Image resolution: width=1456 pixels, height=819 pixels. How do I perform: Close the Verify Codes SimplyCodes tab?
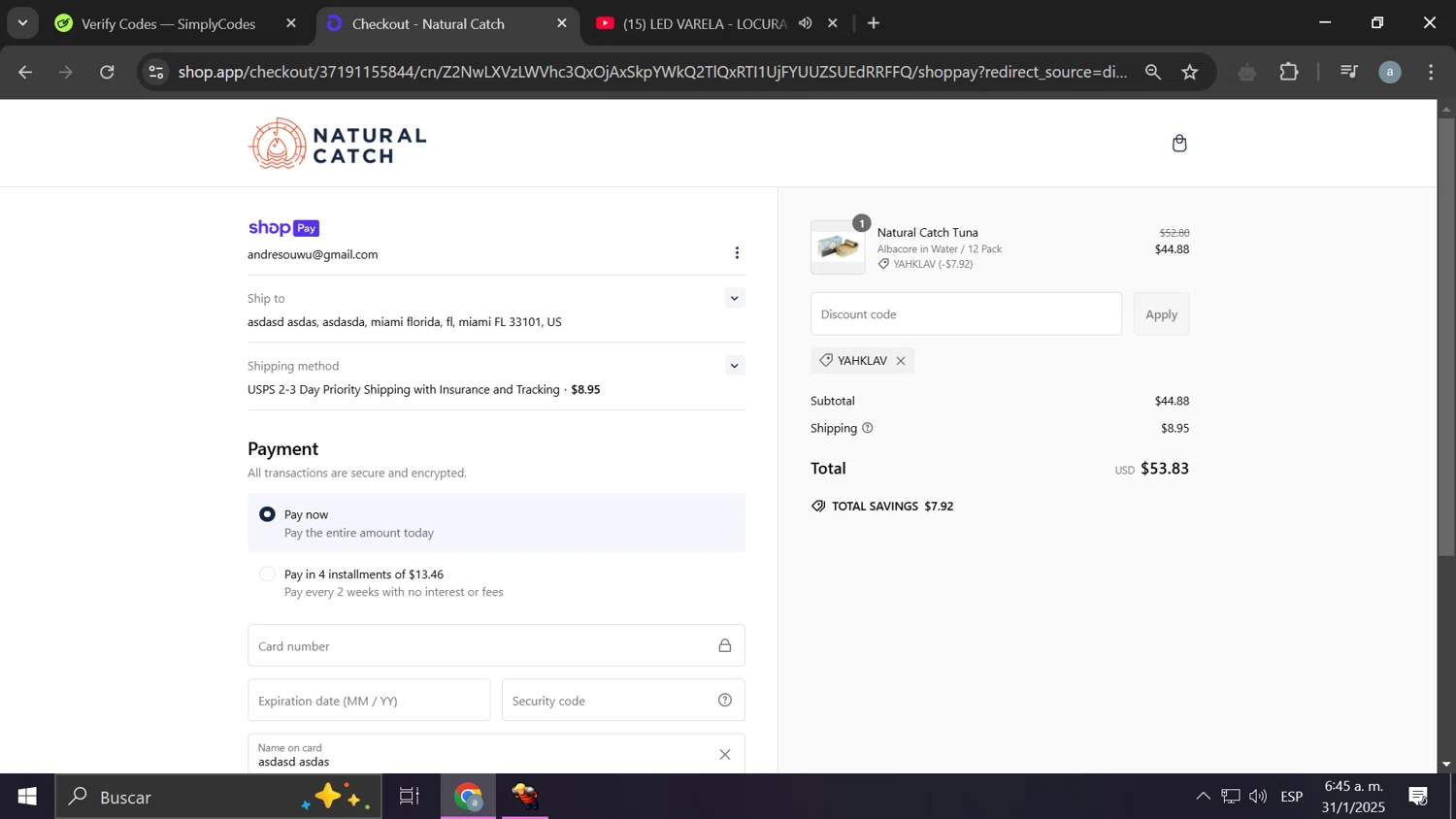click(291, 23)
